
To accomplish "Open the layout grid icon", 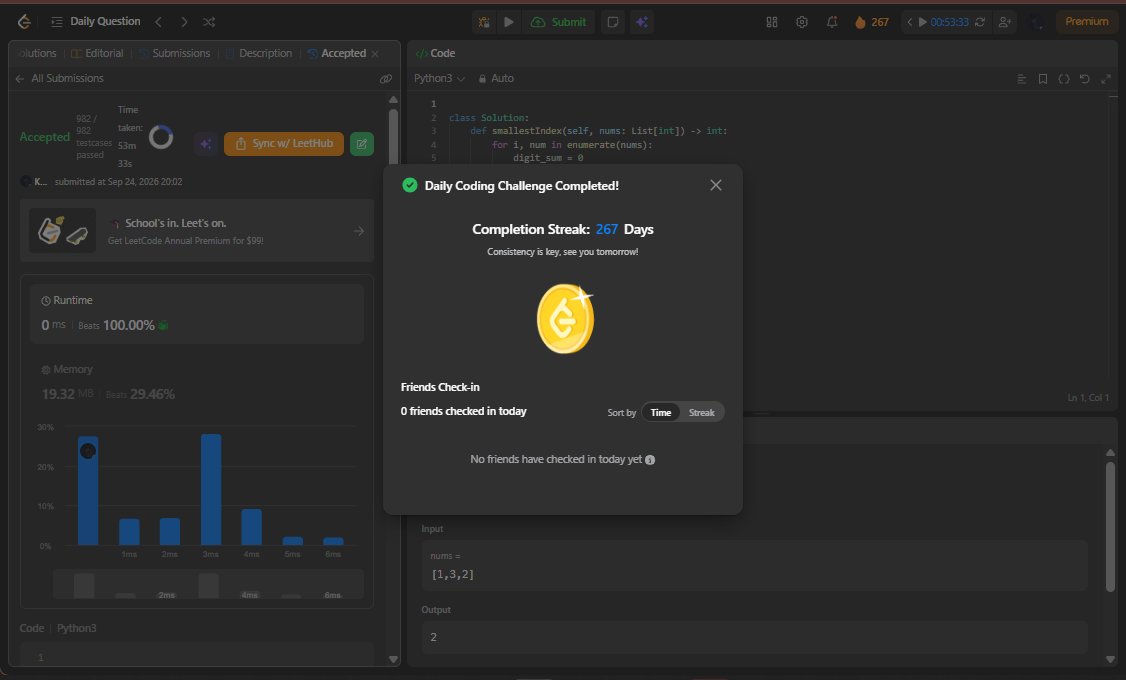I will [x=772, y=22].
